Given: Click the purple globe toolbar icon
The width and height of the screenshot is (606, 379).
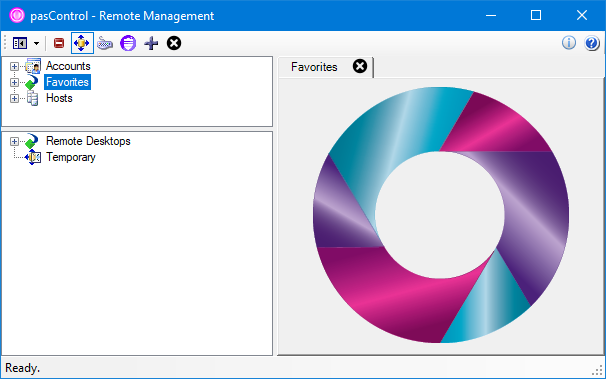Looking at the screenshot, I should click(128, 43).
